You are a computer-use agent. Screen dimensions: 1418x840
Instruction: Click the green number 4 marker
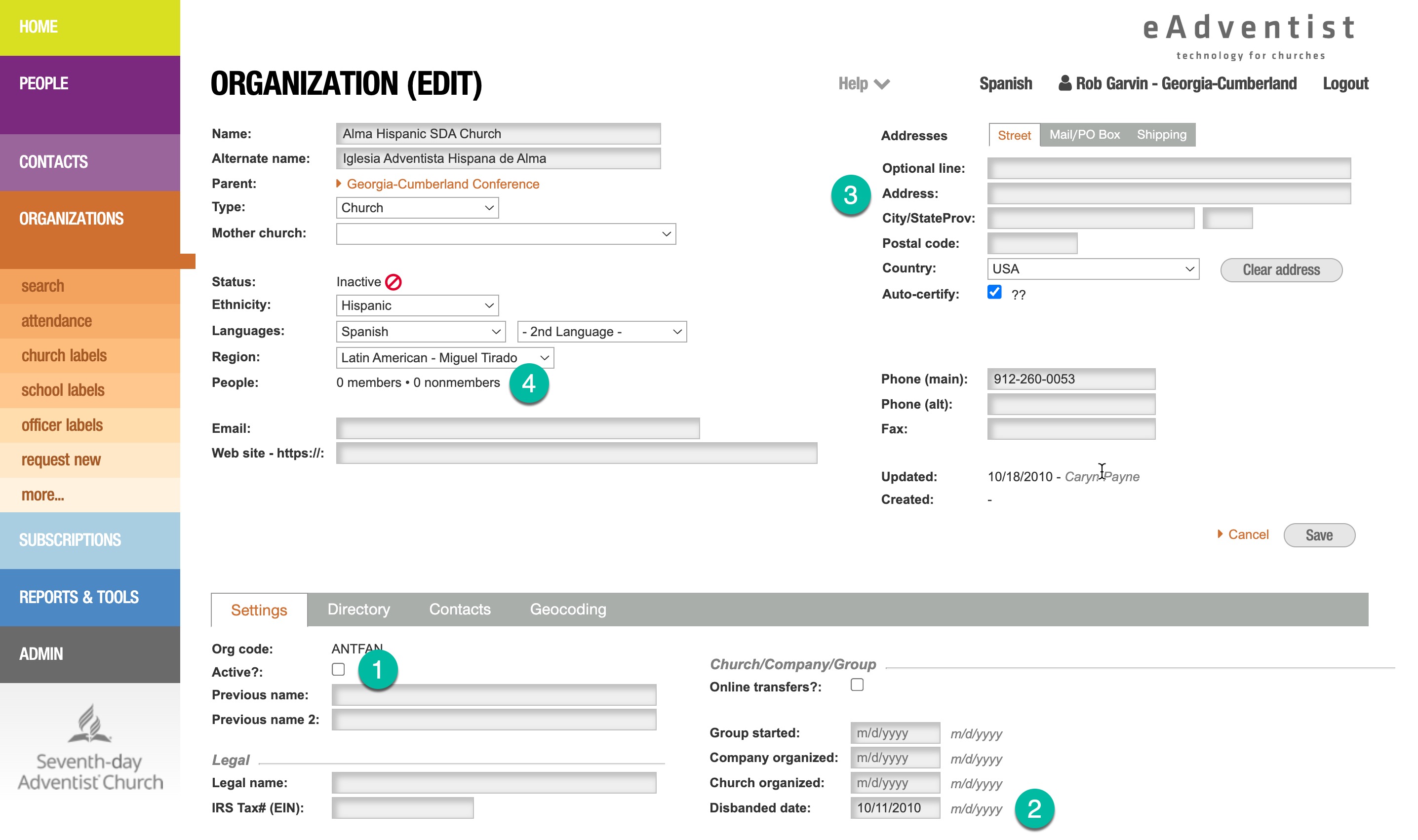click(x=528, y=384)
